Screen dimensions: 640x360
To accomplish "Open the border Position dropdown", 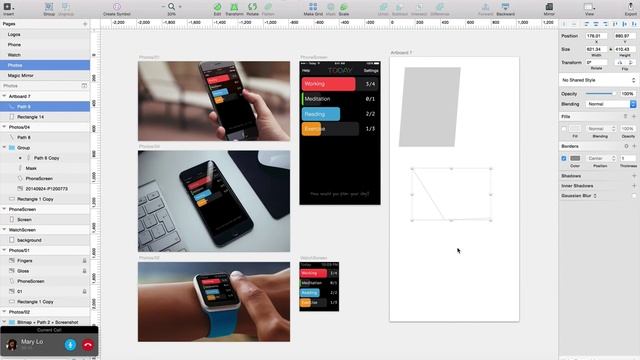I will (602, 158).
